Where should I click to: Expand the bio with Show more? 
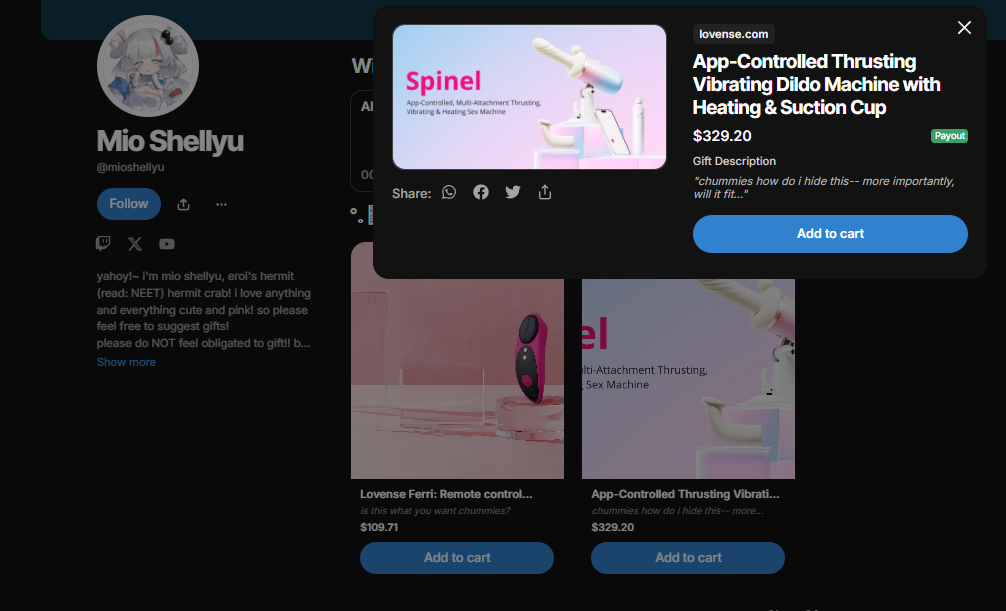126,362
